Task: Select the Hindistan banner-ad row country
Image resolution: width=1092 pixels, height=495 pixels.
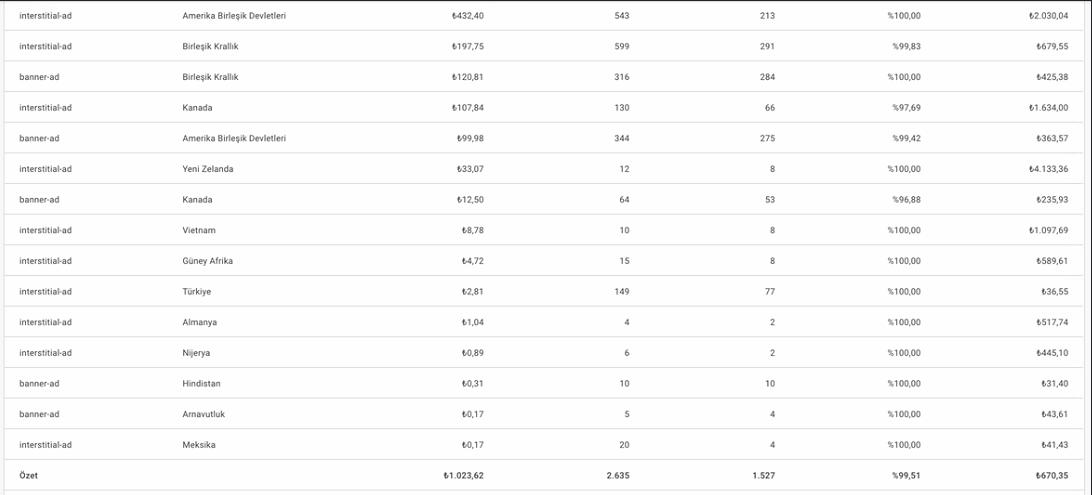Action: tap(201, 384)
